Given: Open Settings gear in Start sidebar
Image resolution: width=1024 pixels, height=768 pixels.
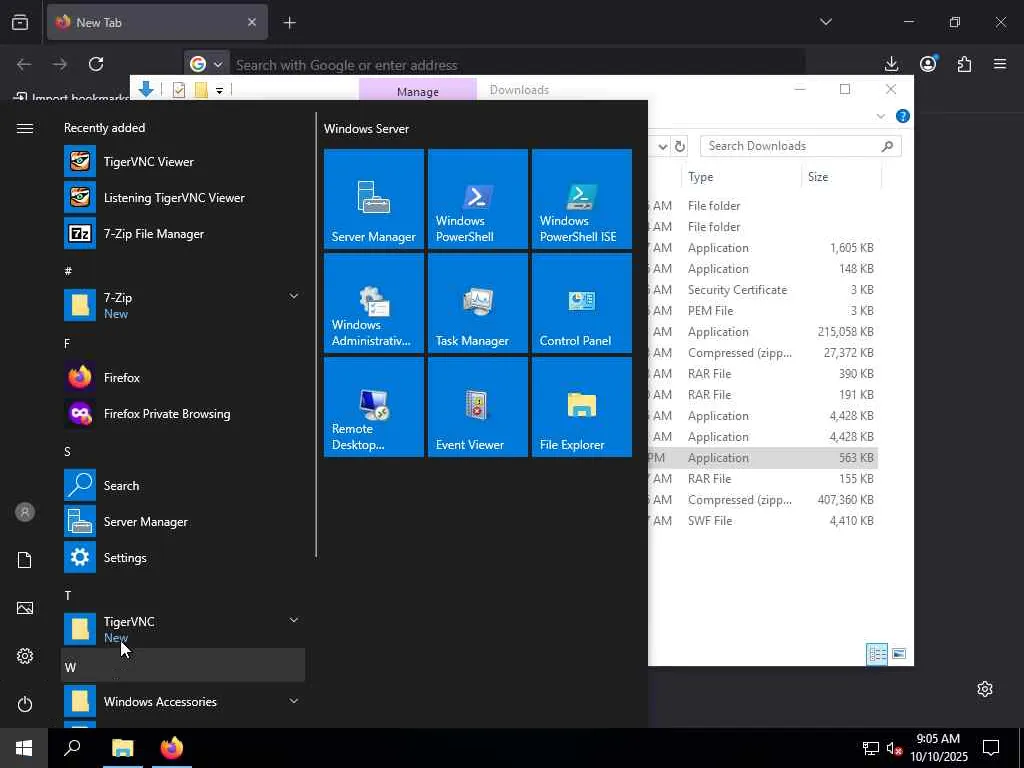Looking at the screenshot, I should click(x=25, y=656).
